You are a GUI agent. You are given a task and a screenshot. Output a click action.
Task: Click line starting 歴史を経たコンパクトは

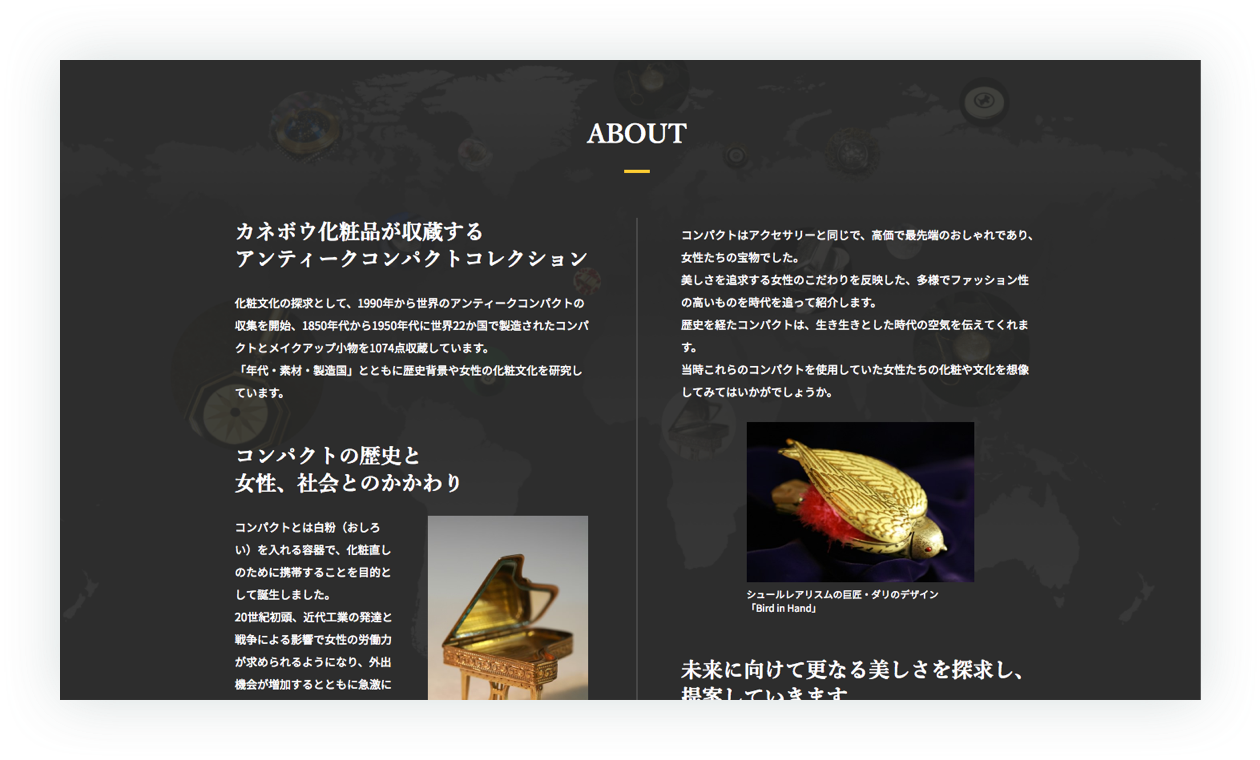click(855, 325)
